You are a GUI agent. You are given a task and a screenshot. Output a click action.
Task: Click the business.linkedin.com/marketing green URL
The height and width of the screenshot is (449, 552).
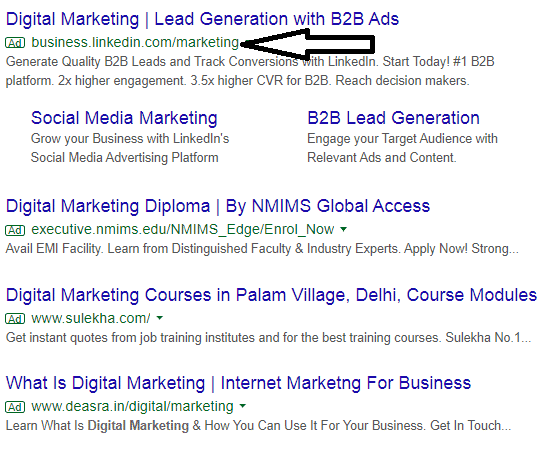coord(135,43)
